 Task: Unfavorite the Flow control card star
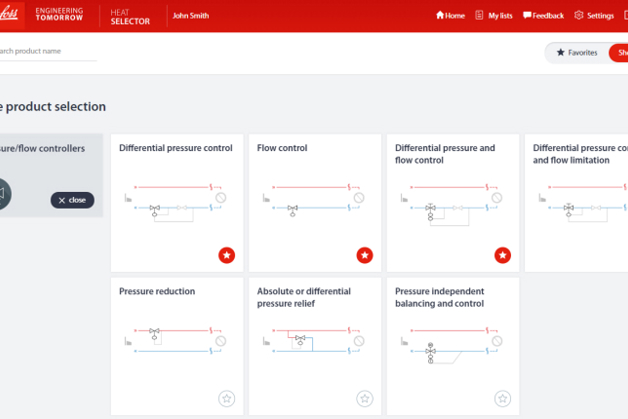tap(365, 255)
